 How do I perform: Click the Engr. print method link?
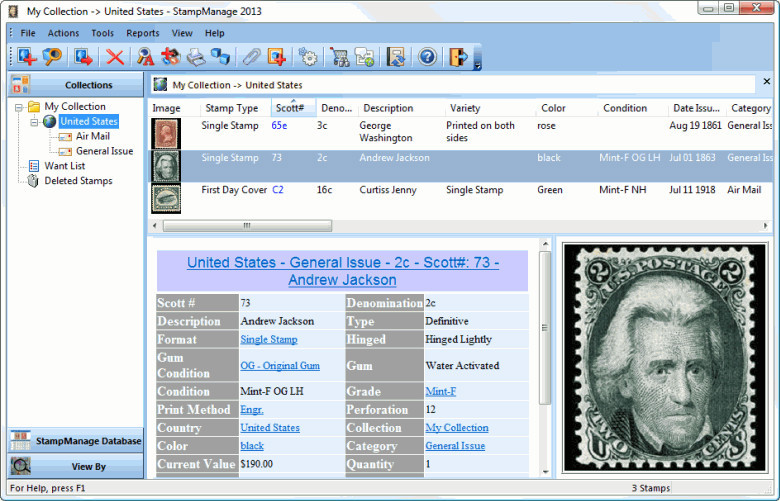pyautogui.click(x=252, y=410)
